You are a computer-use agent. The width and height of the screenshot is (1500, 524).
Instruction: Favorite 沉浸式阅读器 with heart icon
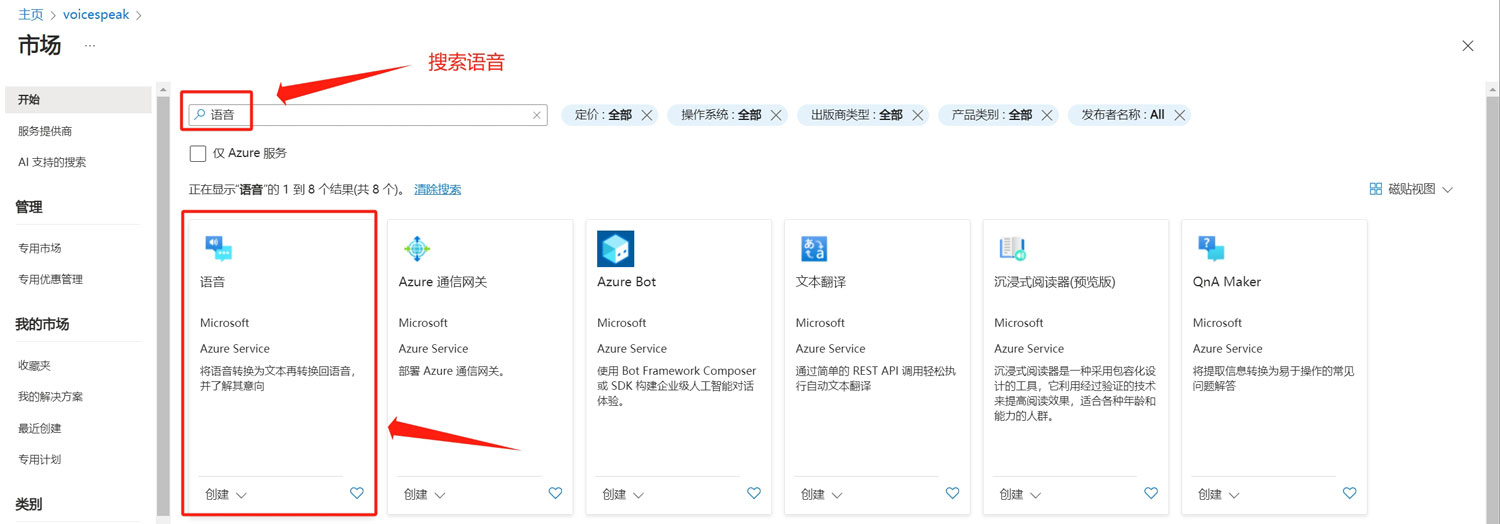(x=1151, y=493)
